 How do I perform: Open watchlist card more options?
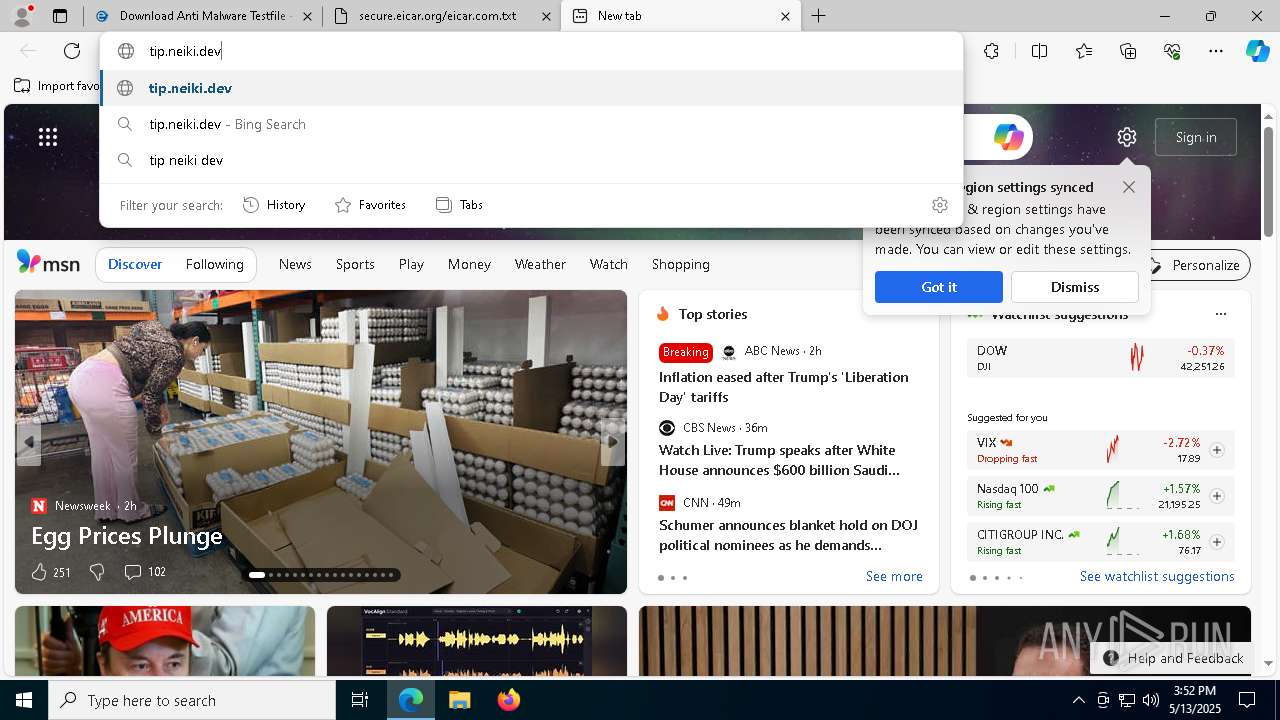[x=1220, y=314]
